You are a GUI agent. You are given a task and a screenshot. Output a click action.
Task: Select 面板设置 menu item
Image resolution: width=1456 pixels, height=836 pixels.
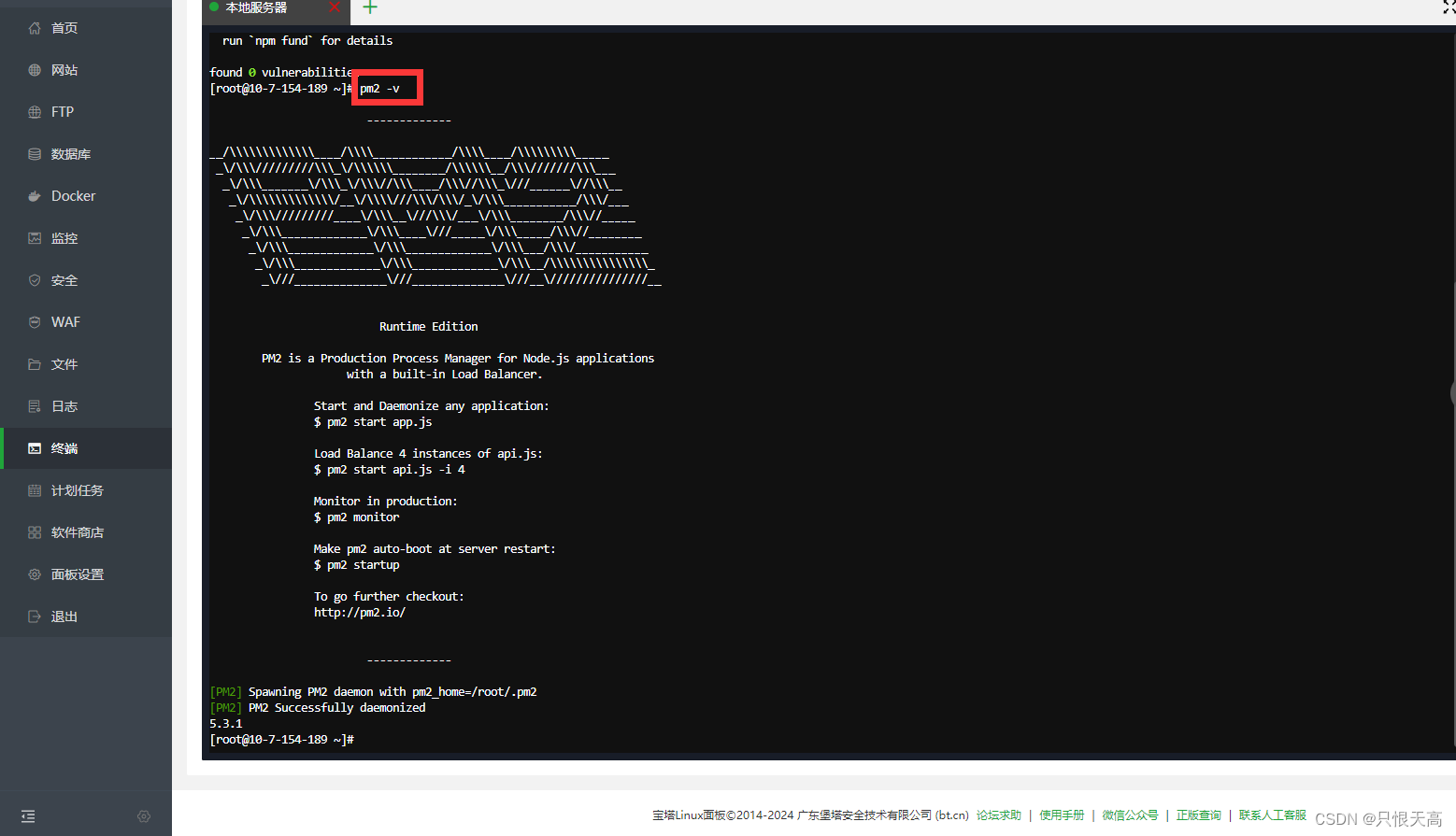tap(86, 574)
